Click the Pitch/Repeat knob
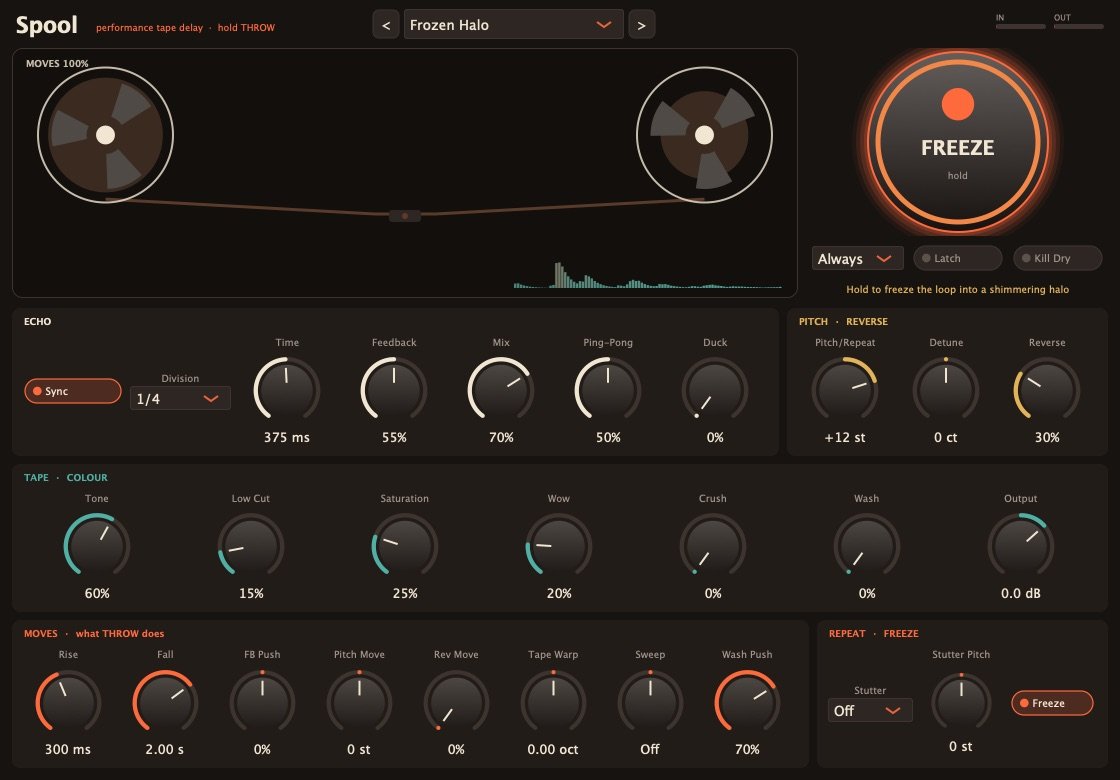 pos(844,390)
